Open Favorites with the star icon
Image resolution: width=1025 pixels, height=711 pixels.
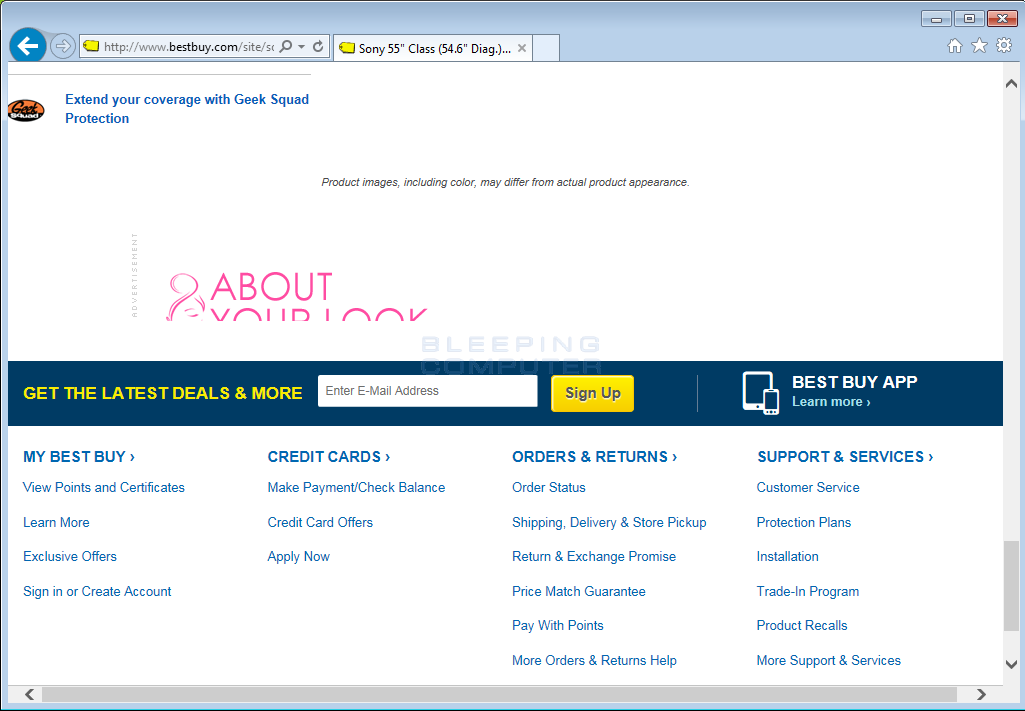979,46
